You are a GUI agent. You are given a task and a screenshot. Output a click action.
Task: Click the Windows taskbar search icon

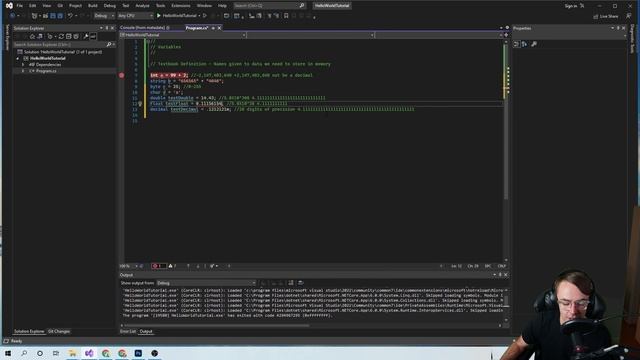point(24,353)
